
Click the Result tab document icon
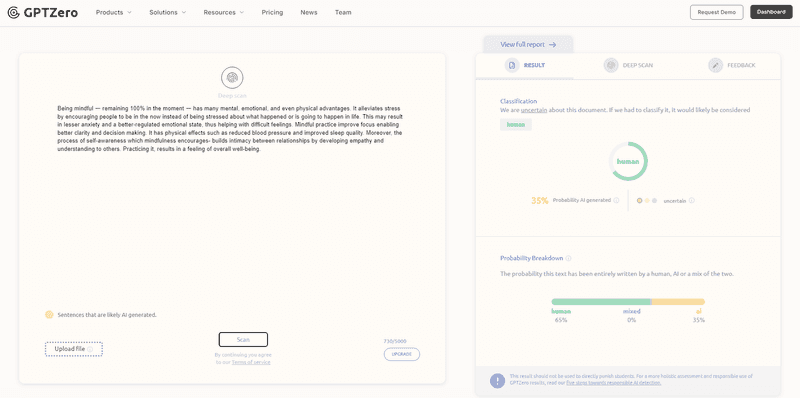[x=512, y=65]
